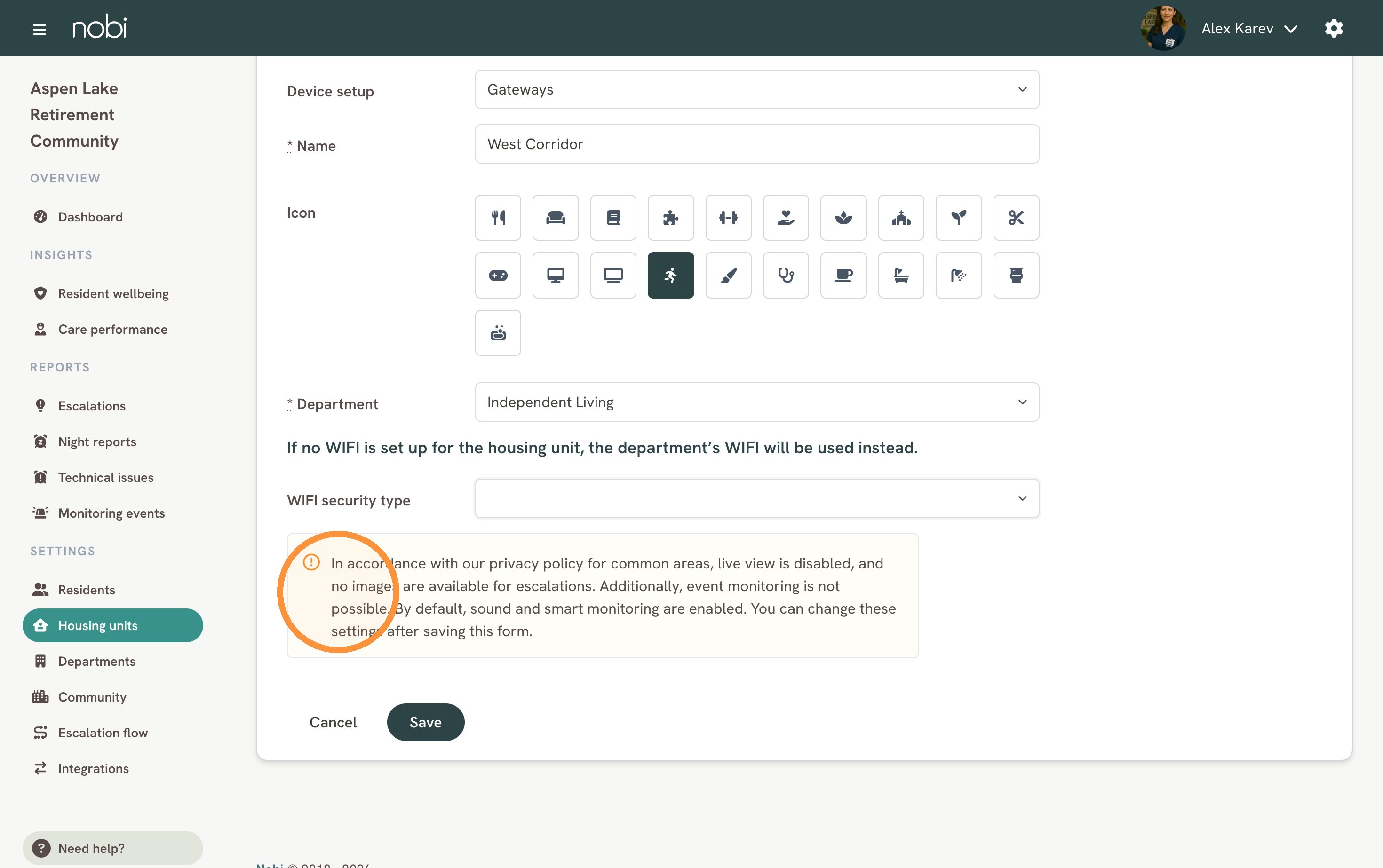Viewport: 1383px width, 868px height.
Task: Open Escalation flow settings
Action: click(112, 733)
